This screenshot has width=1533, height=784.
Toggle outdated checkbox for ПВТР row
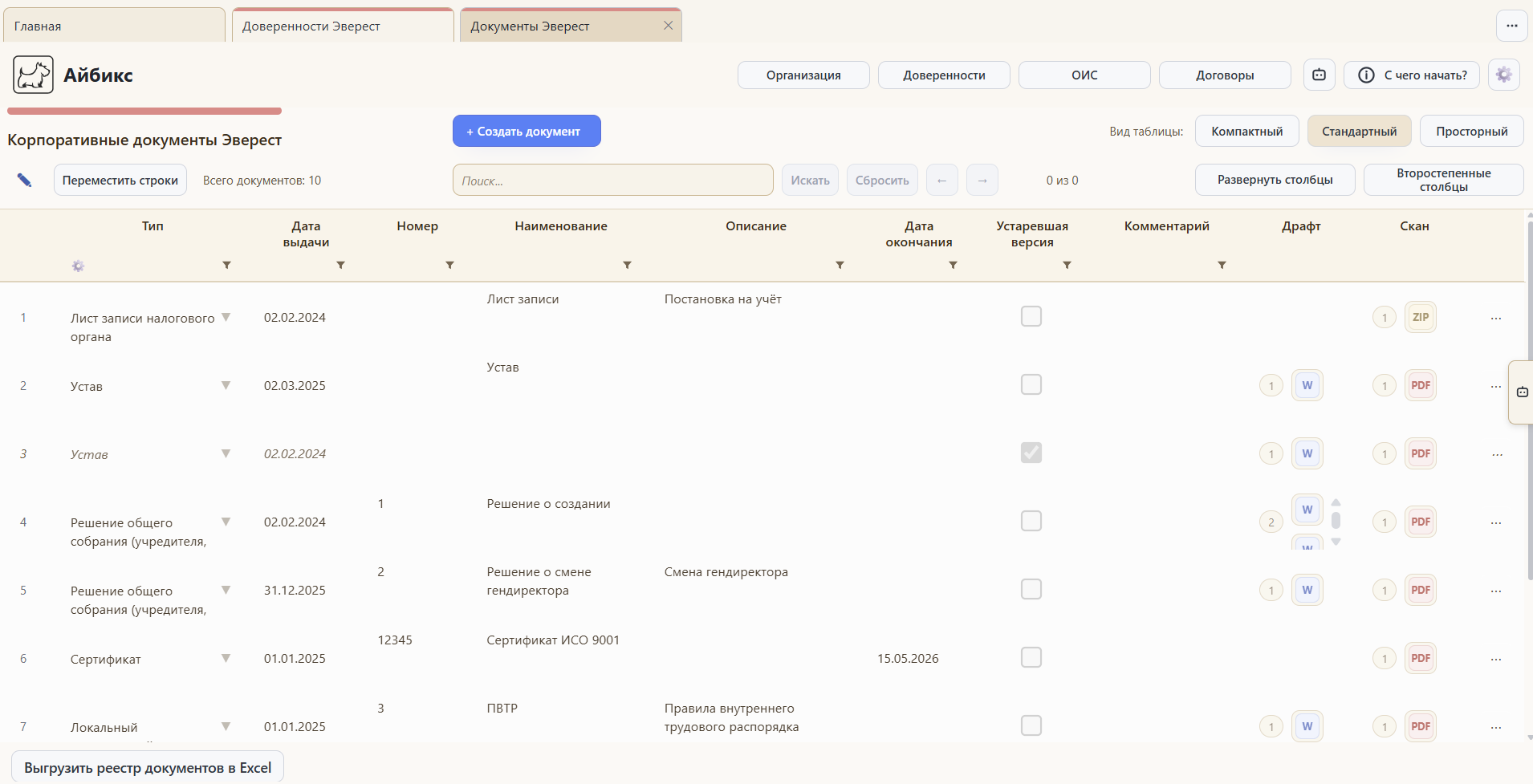1031,725
